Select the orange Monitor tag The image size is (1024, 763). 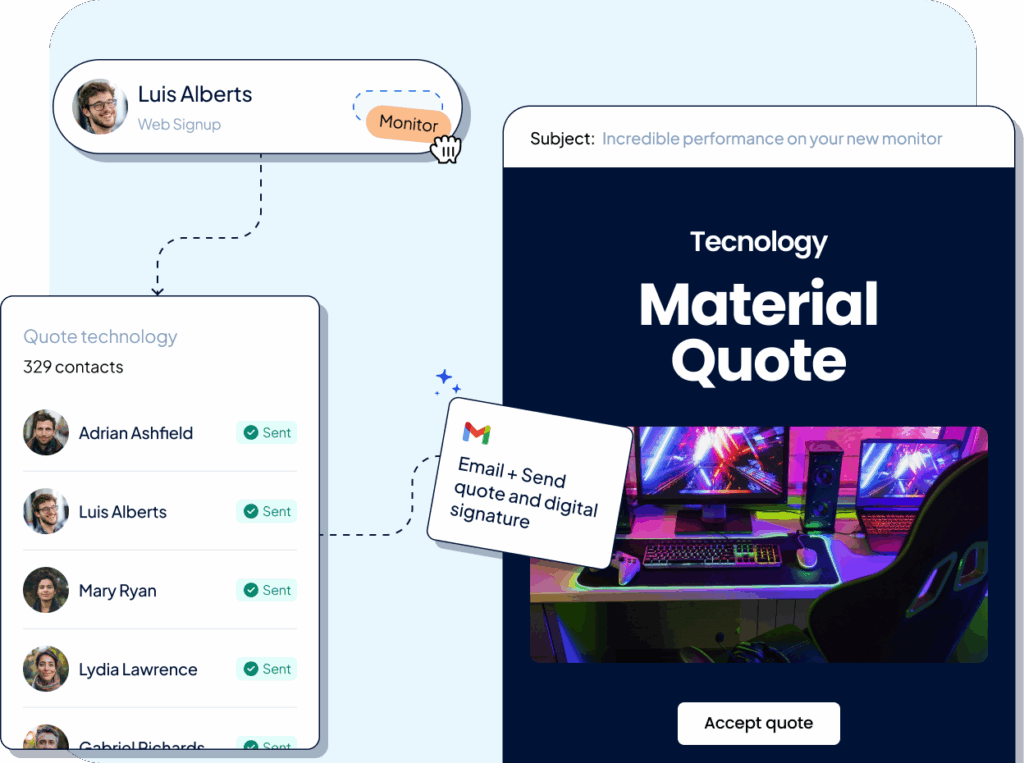pyautogui.click(x=408, y=124)
